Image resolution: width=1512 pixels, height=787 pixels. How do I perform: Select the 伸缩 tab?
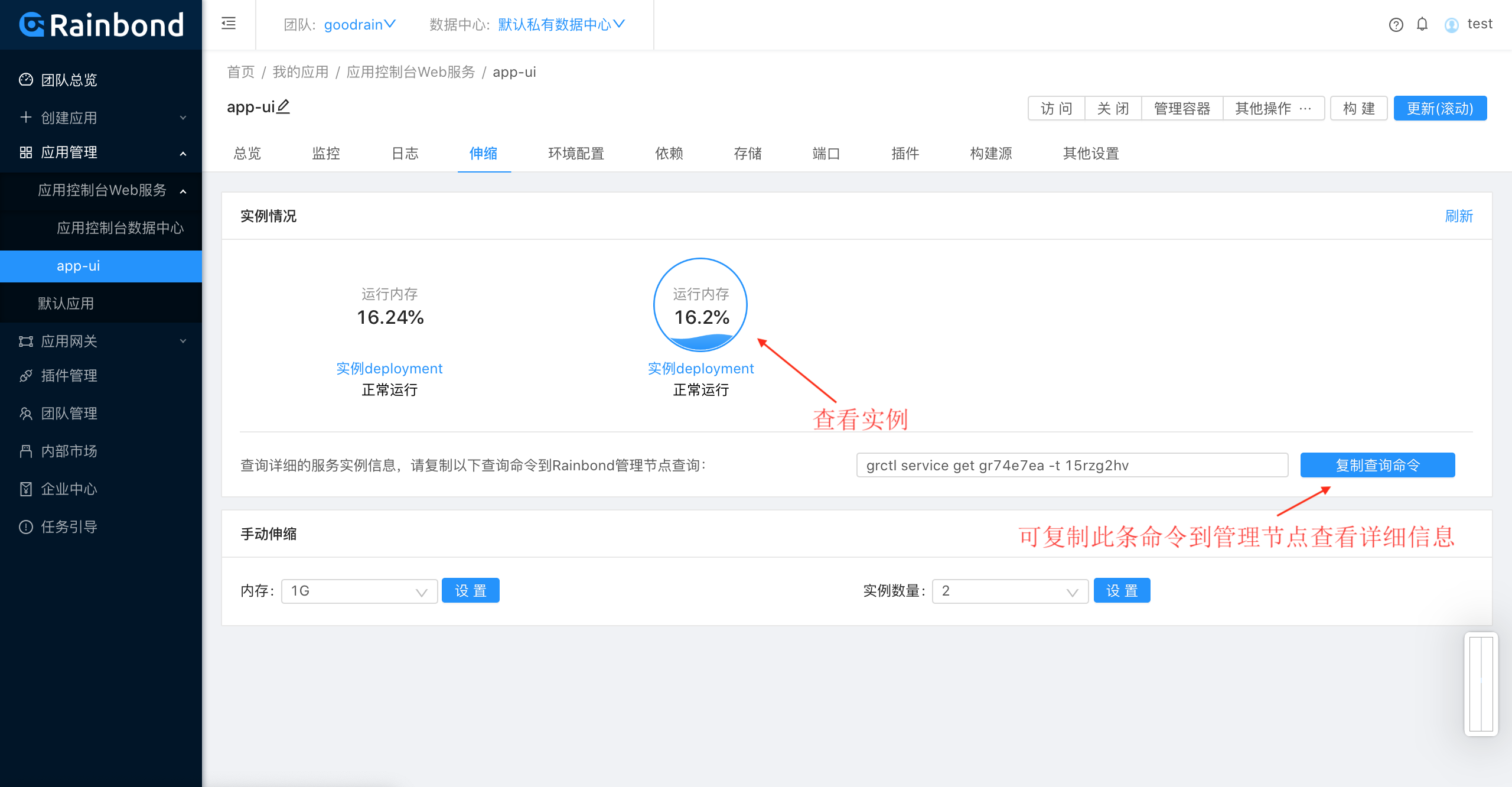484,154
